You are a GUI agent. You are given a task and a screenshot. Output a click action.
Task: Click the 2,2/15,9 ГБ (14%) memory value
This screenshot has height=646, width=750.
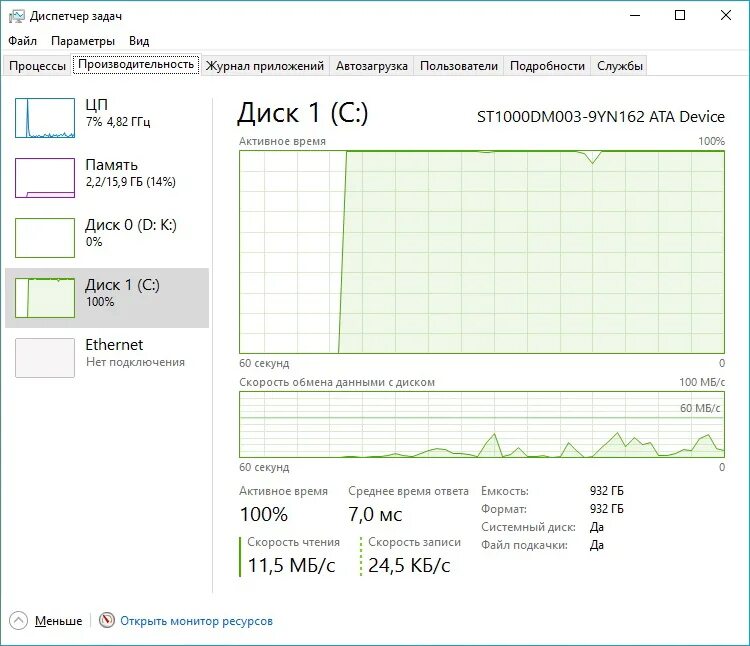coord(131,182)
